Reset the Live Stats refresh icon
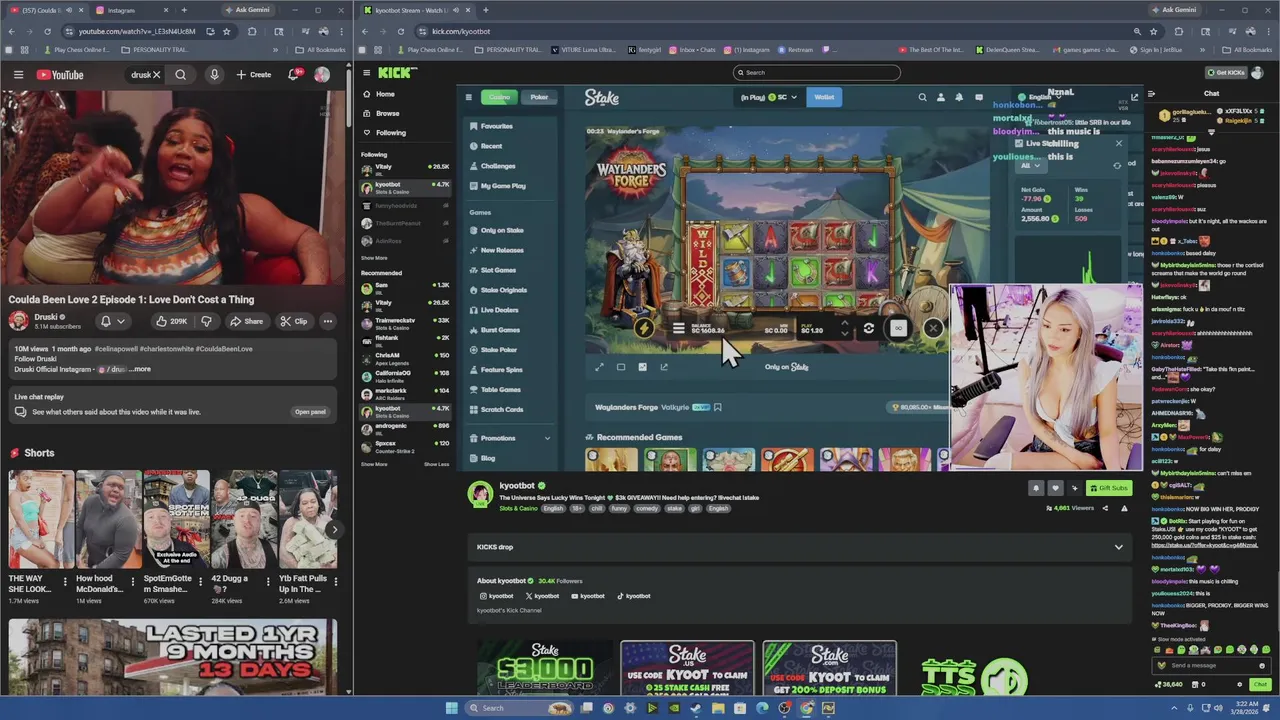Screen dimensions: 1280x720 pos(1117,165)
